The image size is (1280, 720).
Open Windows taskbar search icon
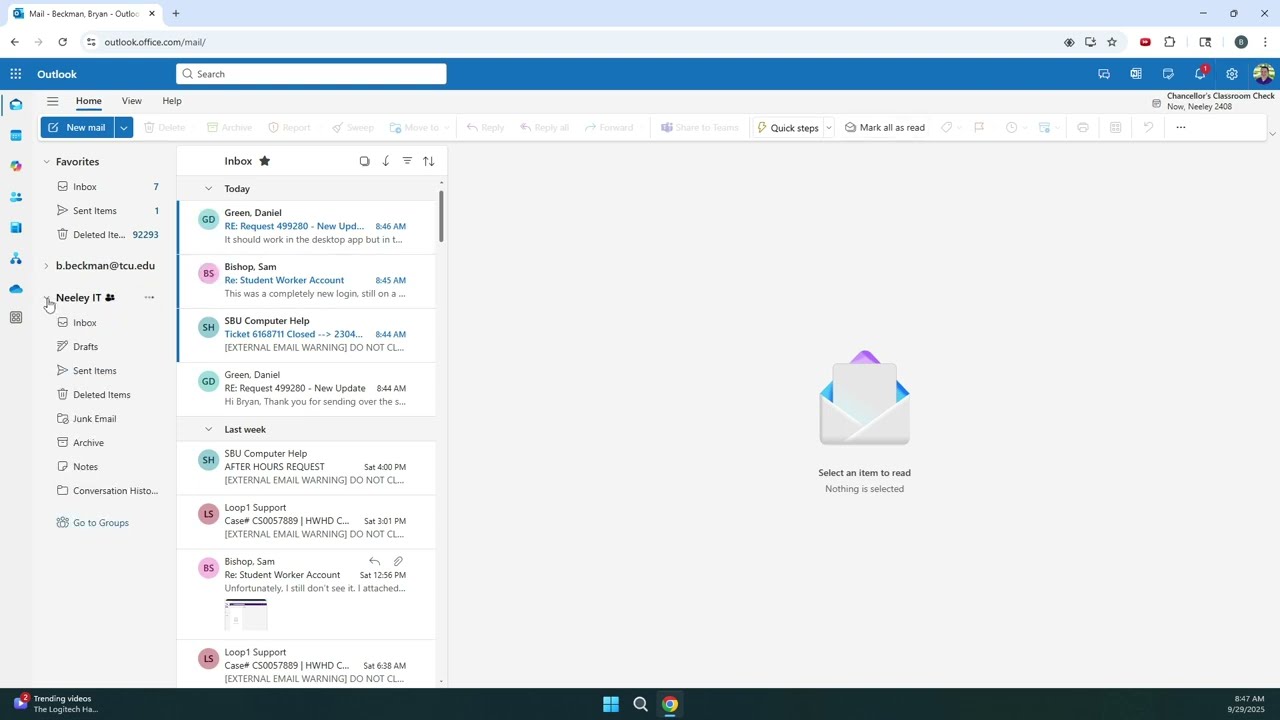coord(640,704)
